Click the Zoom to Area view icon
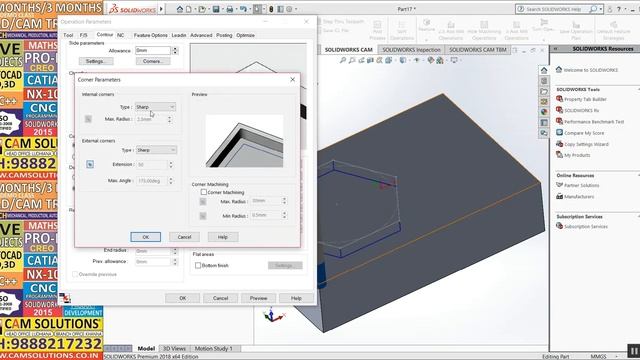Viewport: 640px width, 360px height. (352, 60)
